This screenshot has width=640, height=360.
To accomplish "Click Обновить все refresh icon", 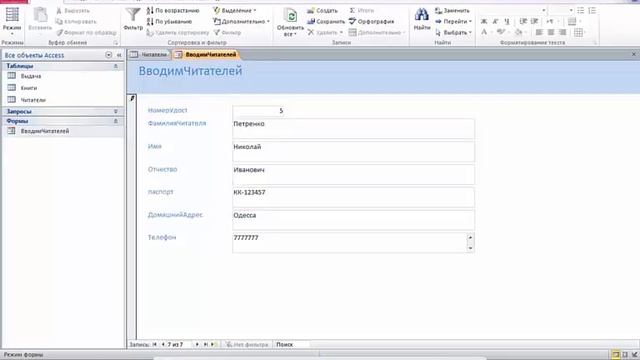I will pos(290,22).
